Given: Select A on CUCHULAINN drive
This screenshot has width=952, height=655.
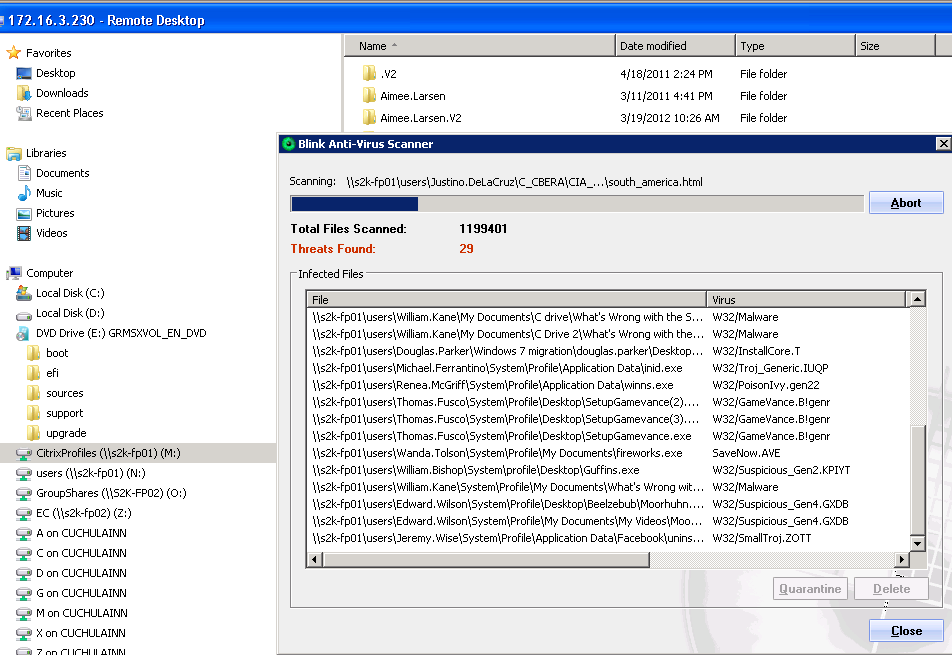Looking at the screenshot, I should tap(72, 534).
